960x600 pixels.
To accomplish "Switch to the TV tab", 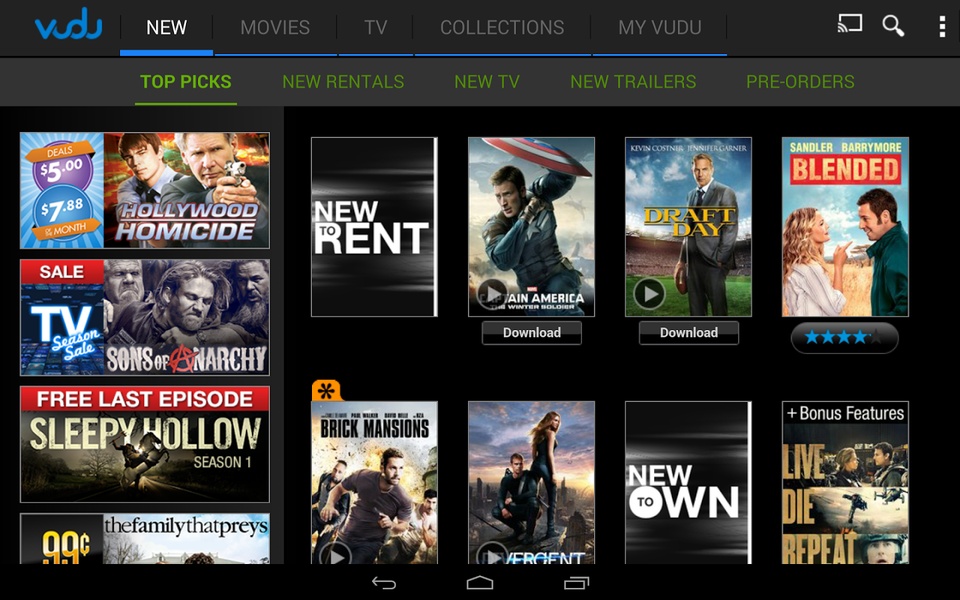I will [x=375, y=28].
